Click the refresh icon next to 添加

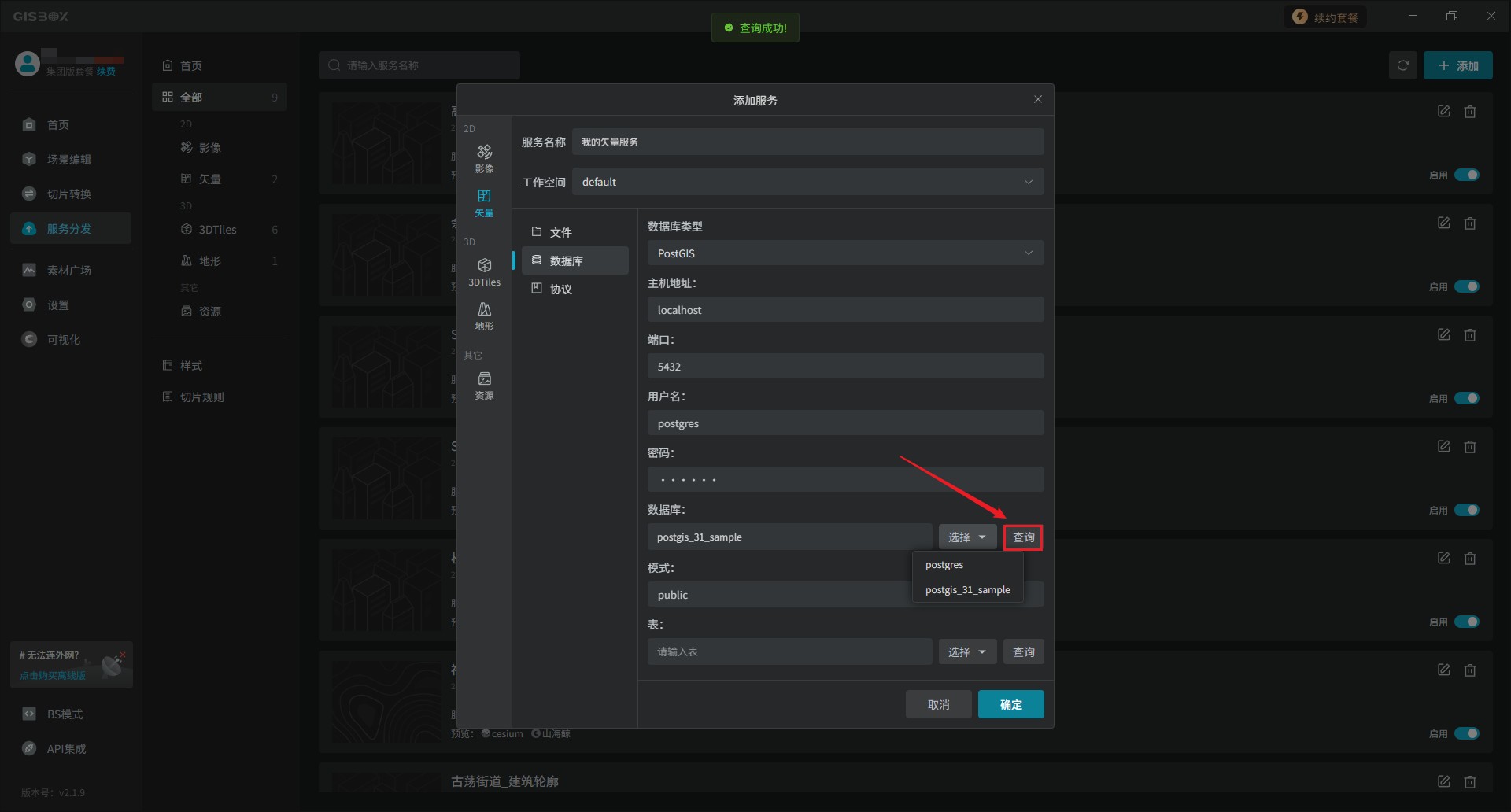point(1402,66)
